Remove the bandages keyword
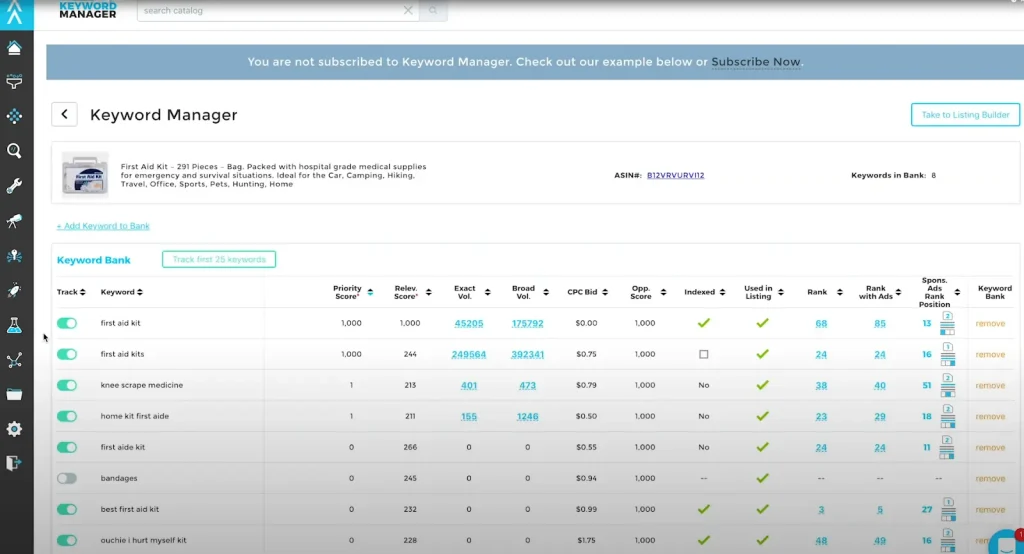Screen dimensions: 1024x554 point(990,478)
